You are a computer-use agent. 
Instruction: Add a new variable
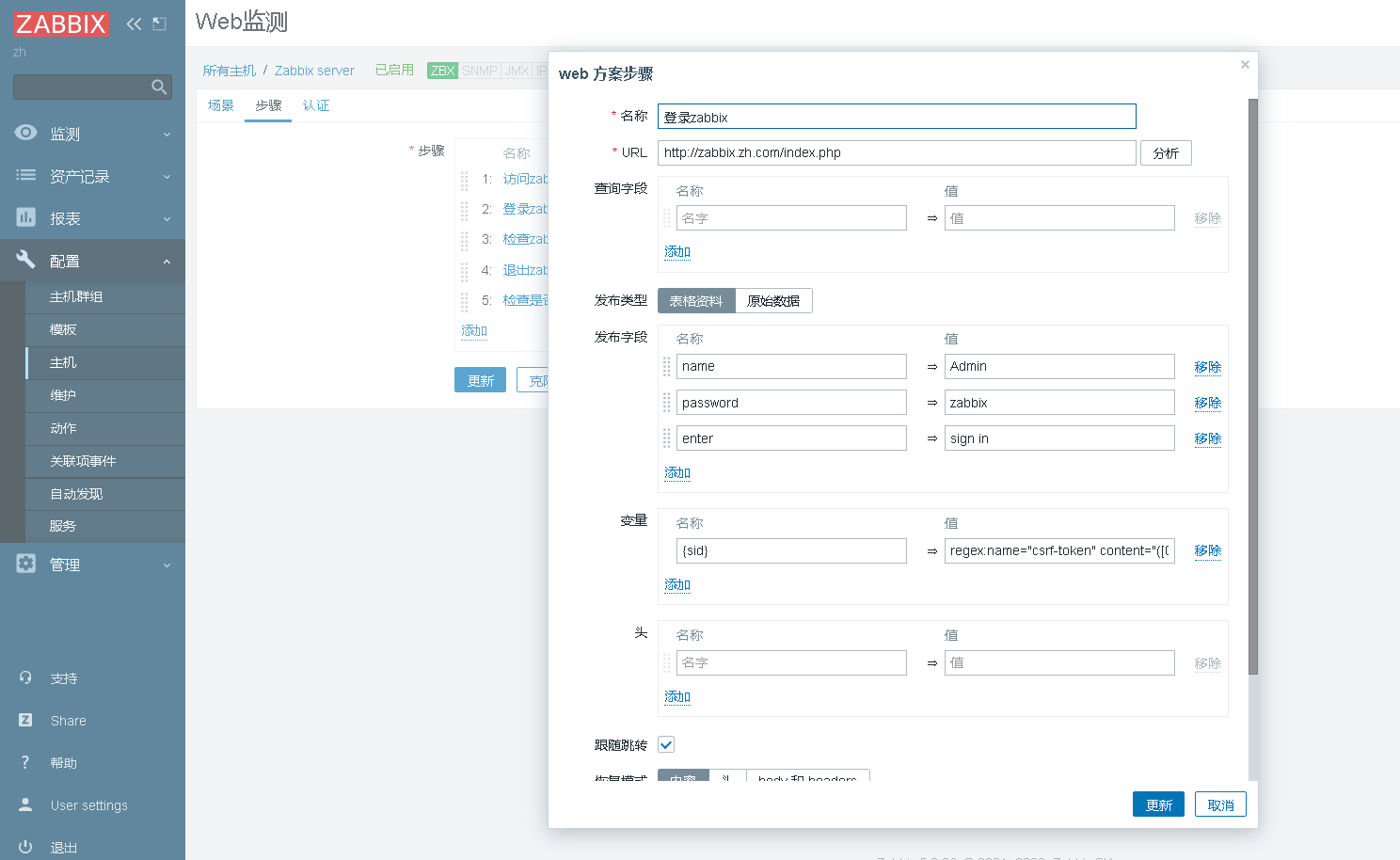tap(677, 584)
